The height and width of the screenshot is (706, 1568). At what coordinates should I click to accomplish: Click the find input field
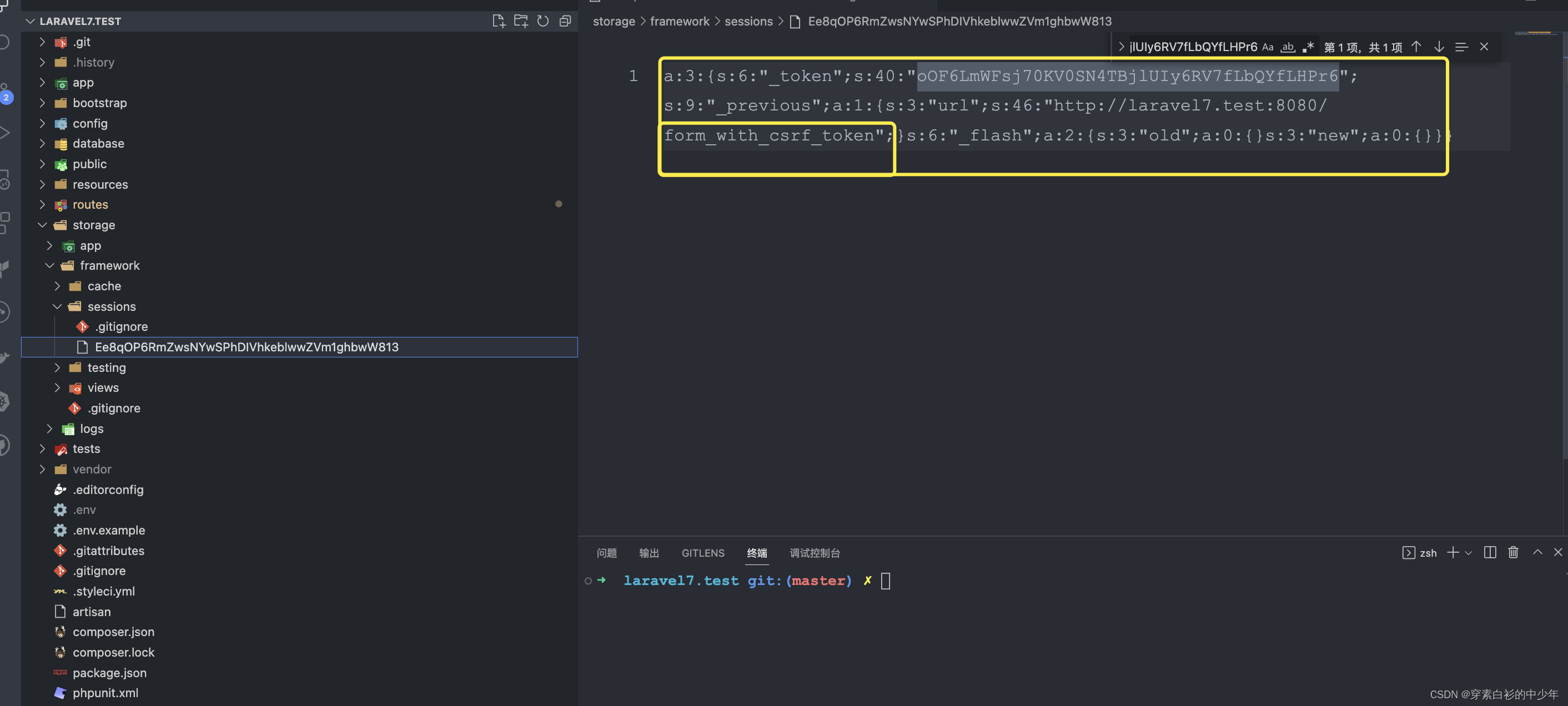1193,47
